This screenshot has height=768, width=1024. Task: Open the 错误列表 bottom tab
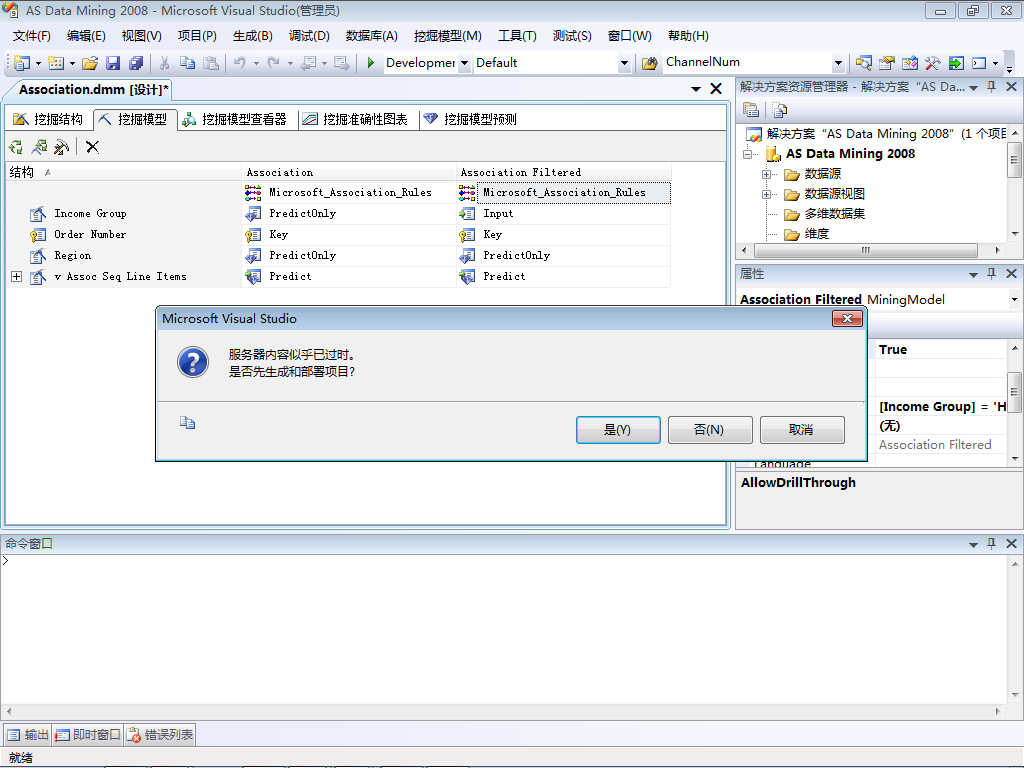(x=160, y=735)
